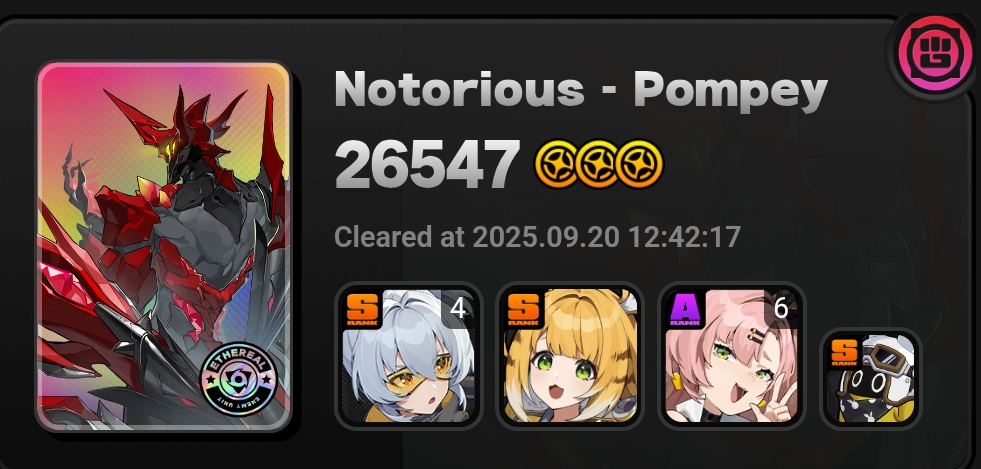Click the Notorious - Pompey title

pyautogui.click(x=581, y=90)
